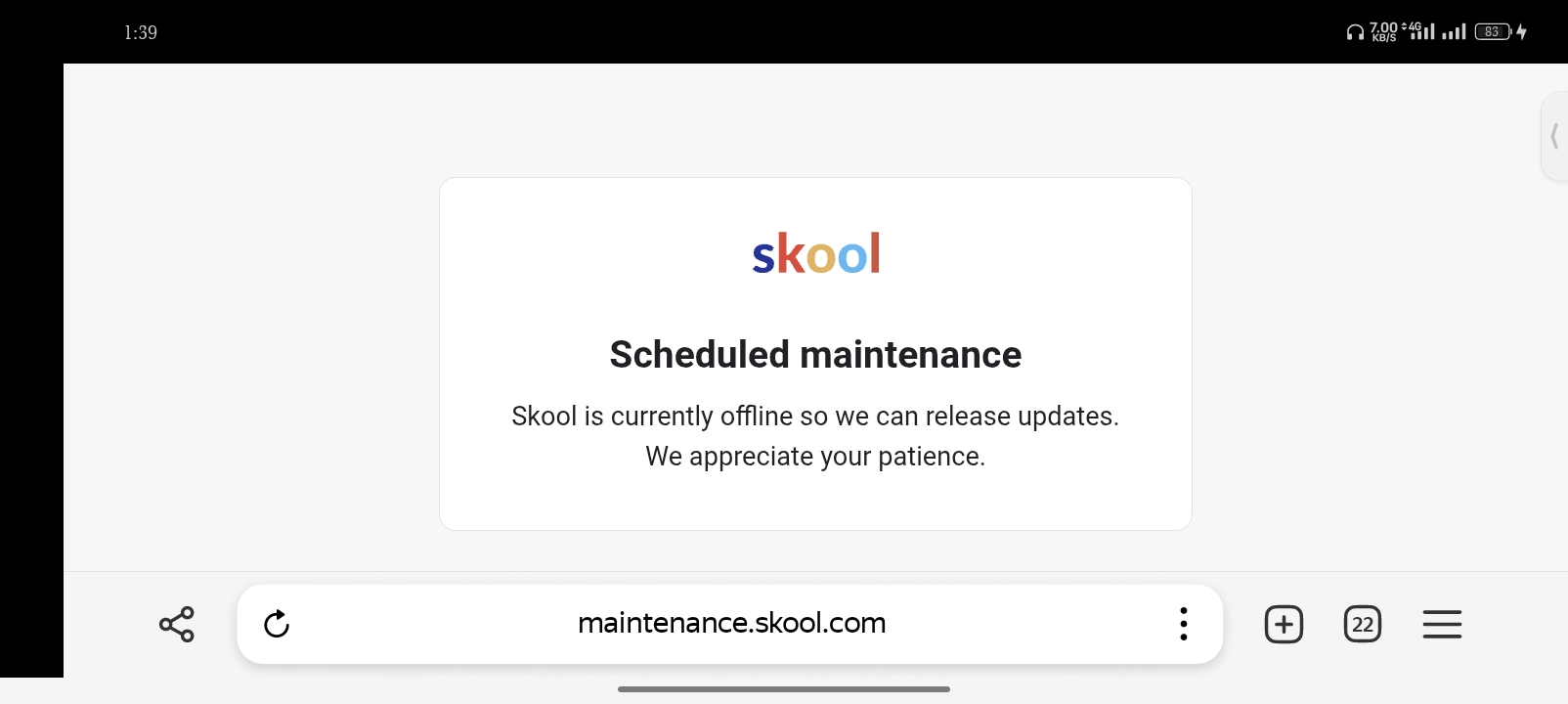Tap the share icon beside the address bar
The height and width of the screenshot is (704, 1568).
pos(177,624)
